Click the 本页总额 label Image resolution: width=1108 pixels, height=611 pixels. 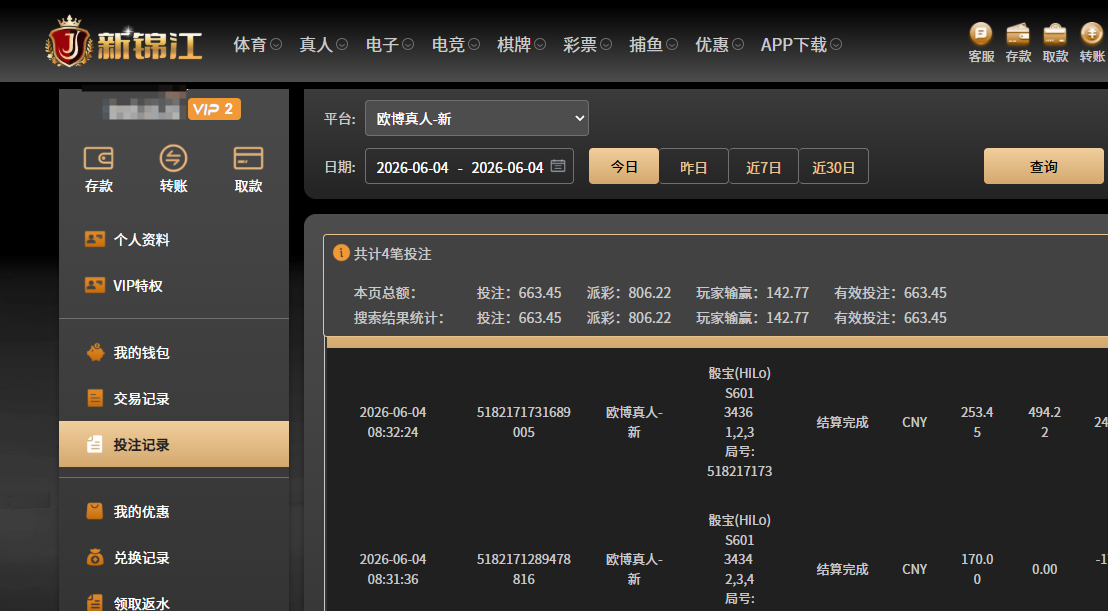(385, 292)
